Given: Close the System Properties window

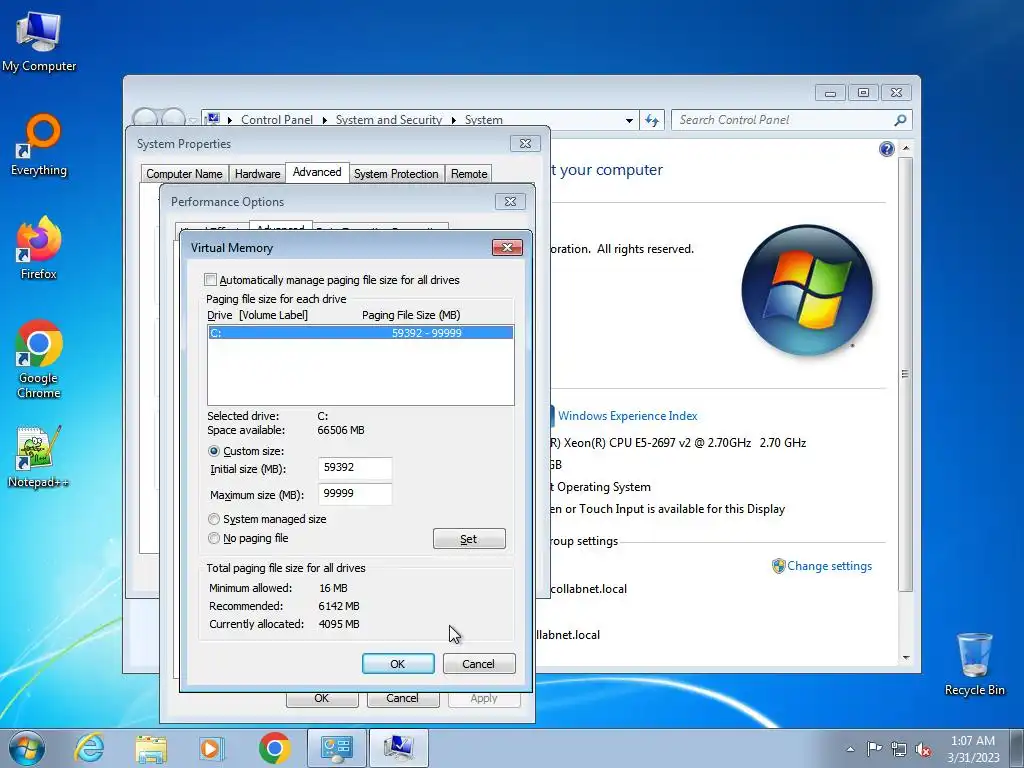Looking at the screenshot, I should 525,144.
